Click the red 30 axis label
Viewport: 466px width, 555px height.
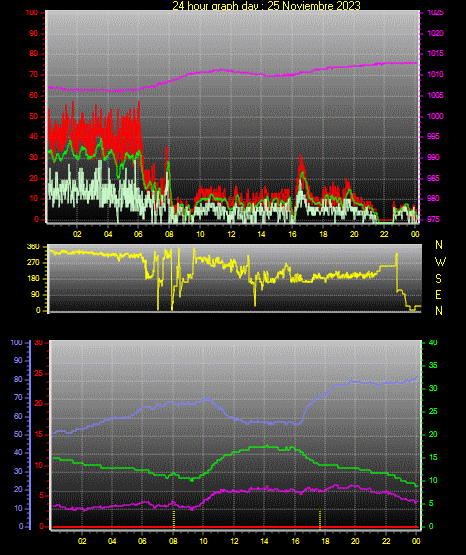(39, 343)
